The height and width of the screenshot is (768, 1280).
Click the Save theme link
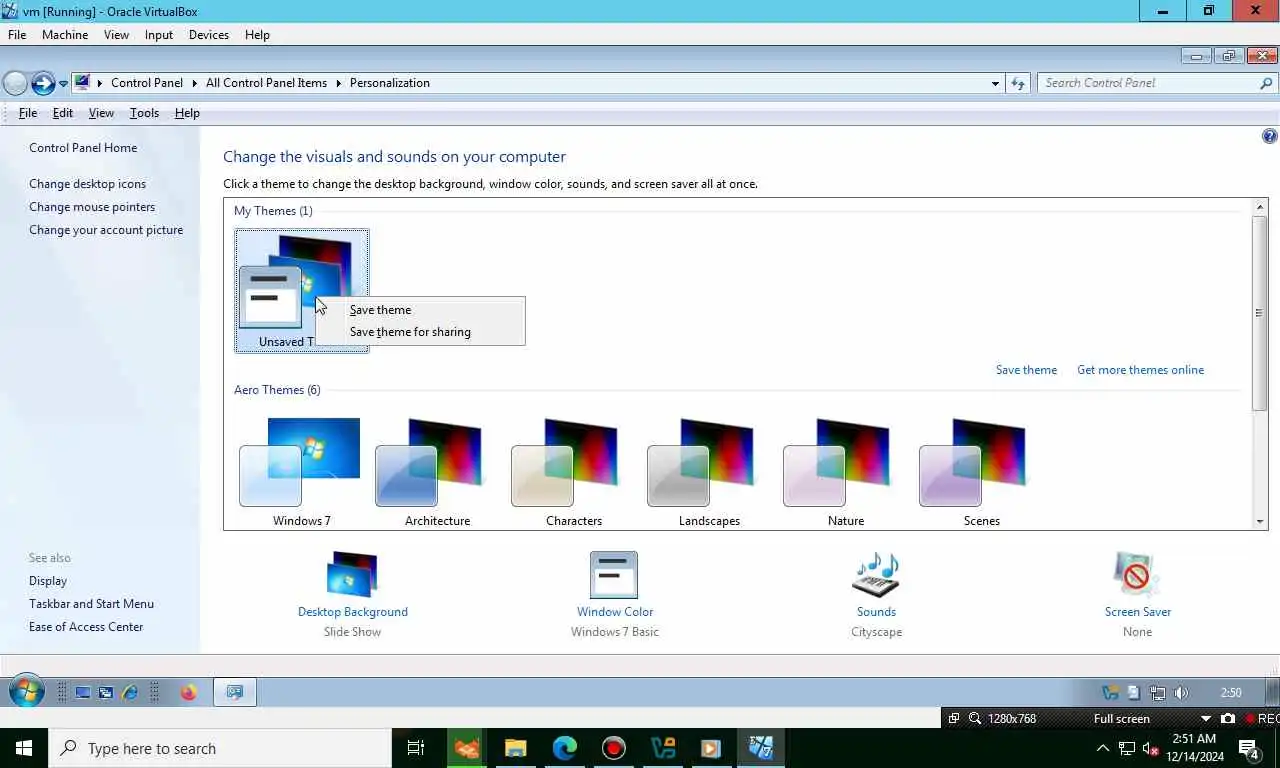point(1026,370)
